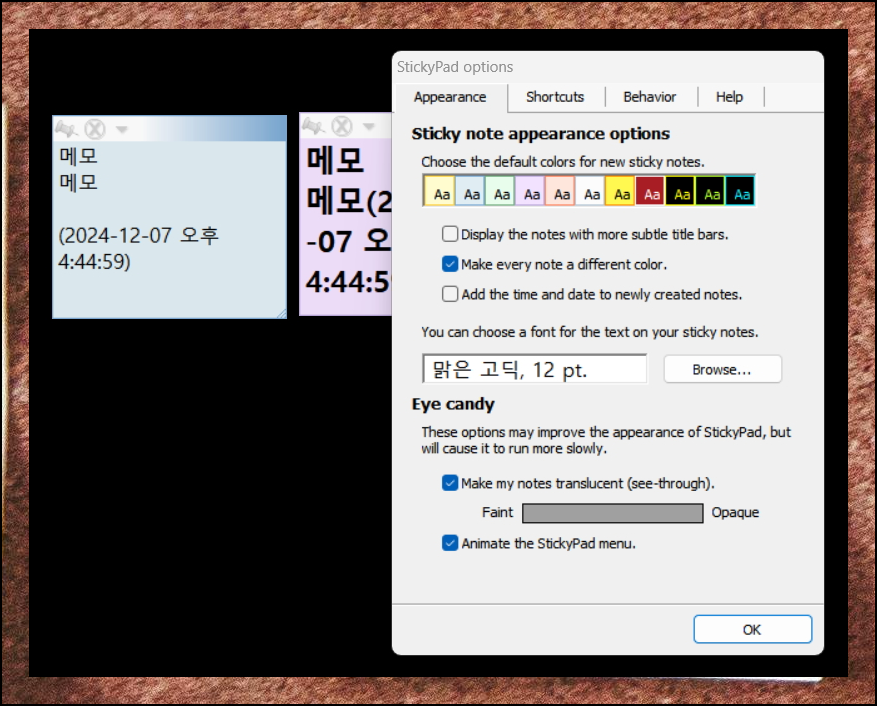Uncheck Animate the StickyPad menu

[450, 543]
